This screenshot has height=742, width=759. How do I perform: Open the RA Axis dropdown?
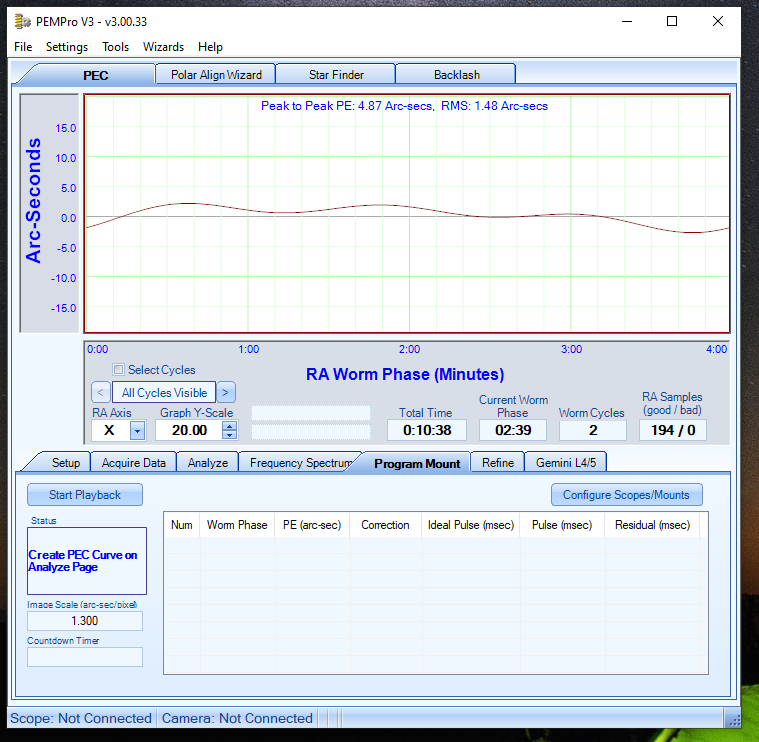click(137, 430)
